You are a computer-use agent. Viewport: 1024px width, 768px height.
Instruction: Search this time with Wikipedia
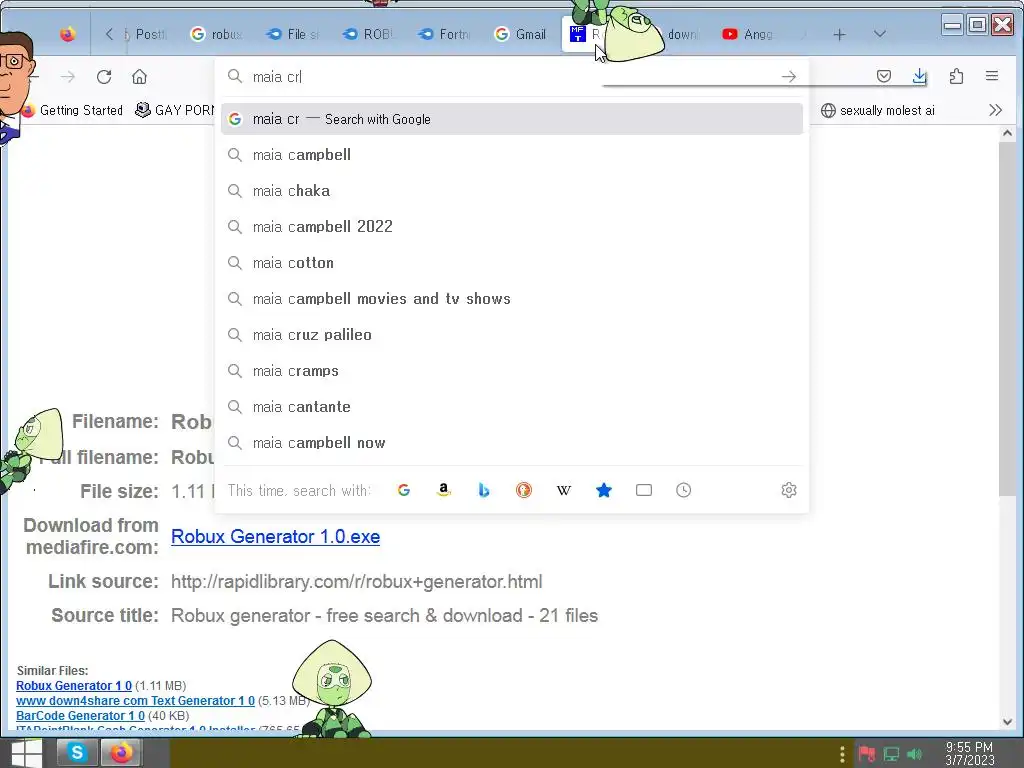[564, 490]
